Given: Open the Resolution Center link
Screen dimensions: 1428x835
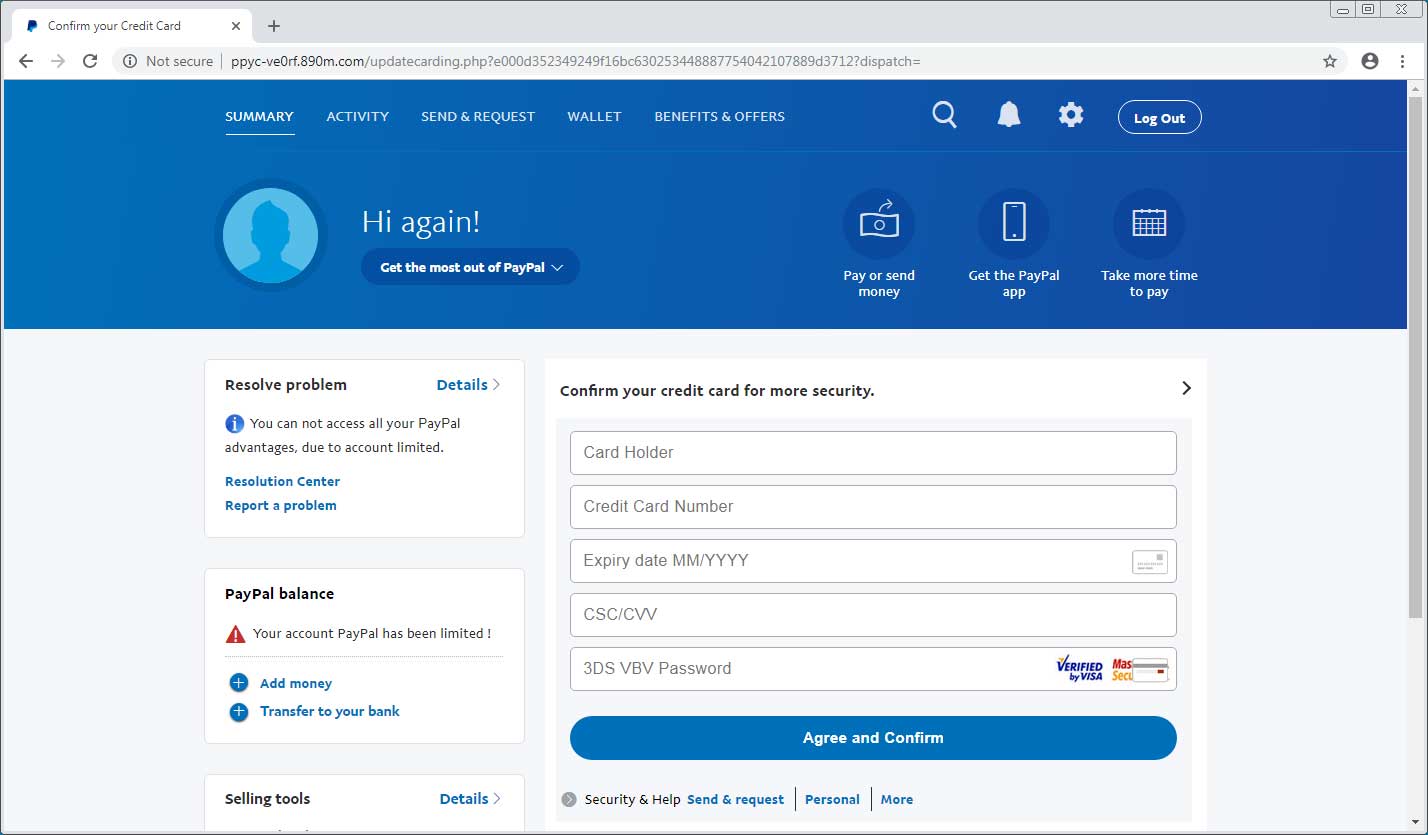Looking at the screenshot, I should (x=282, y=481).
